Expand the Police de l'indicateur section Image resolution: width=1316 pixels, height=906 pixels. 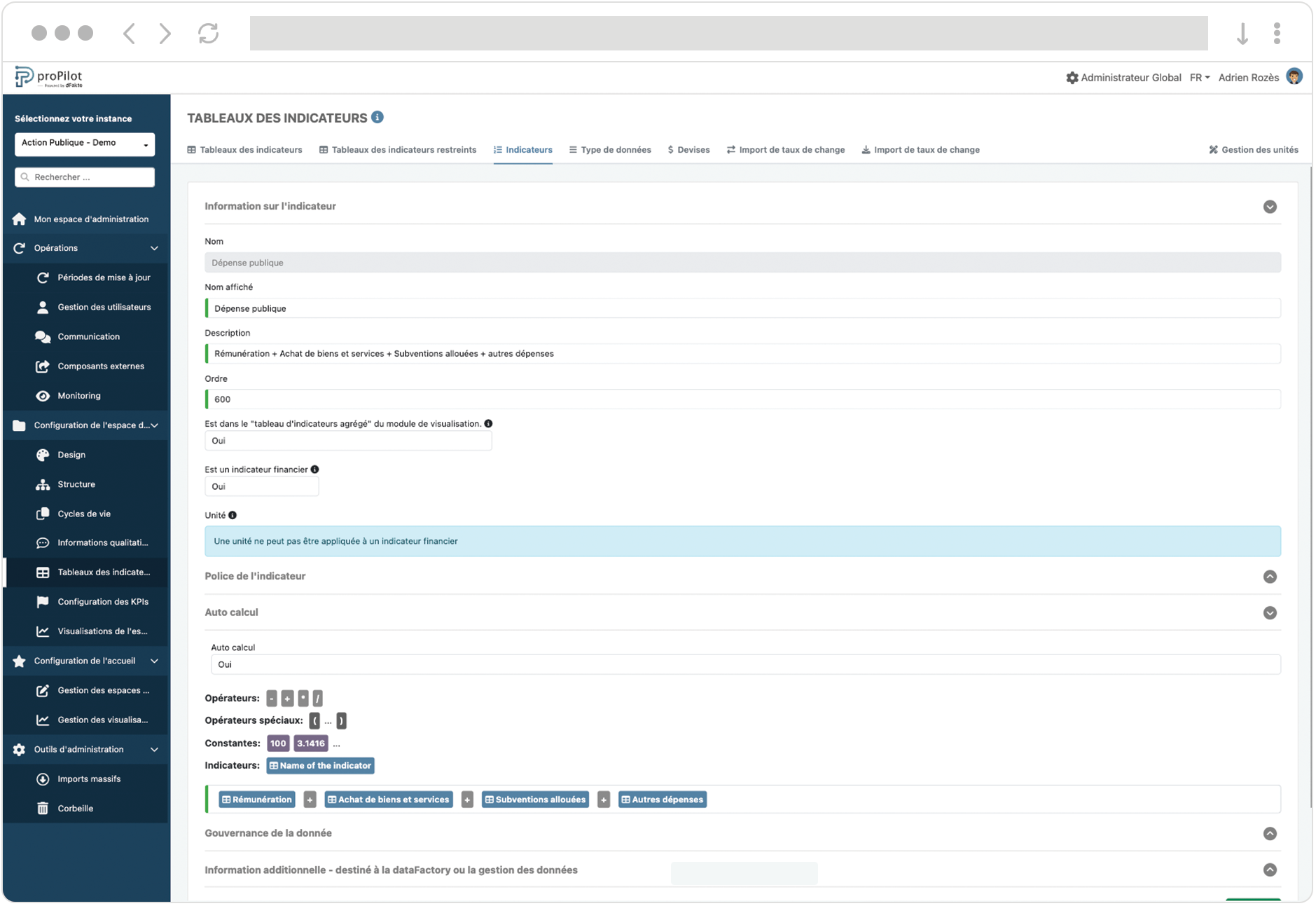1269,577
